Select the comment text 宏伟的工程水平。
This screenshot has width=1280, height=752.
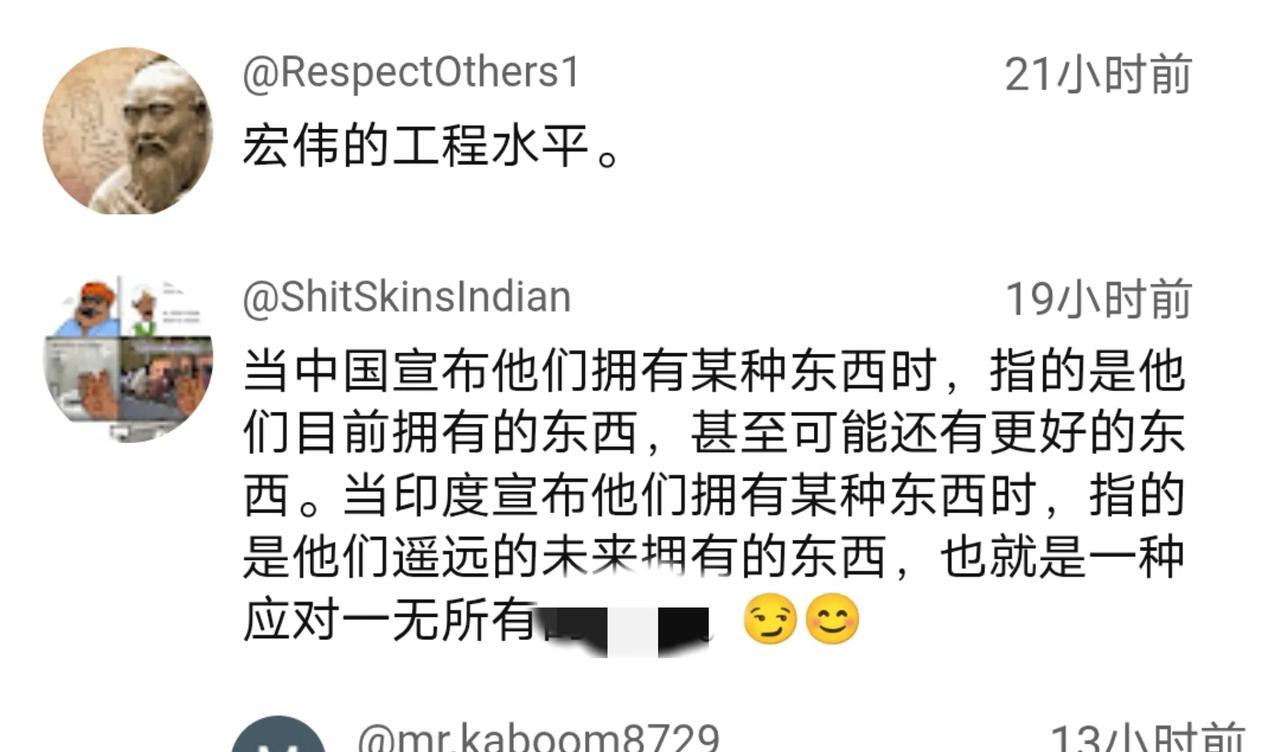(433, 148)
